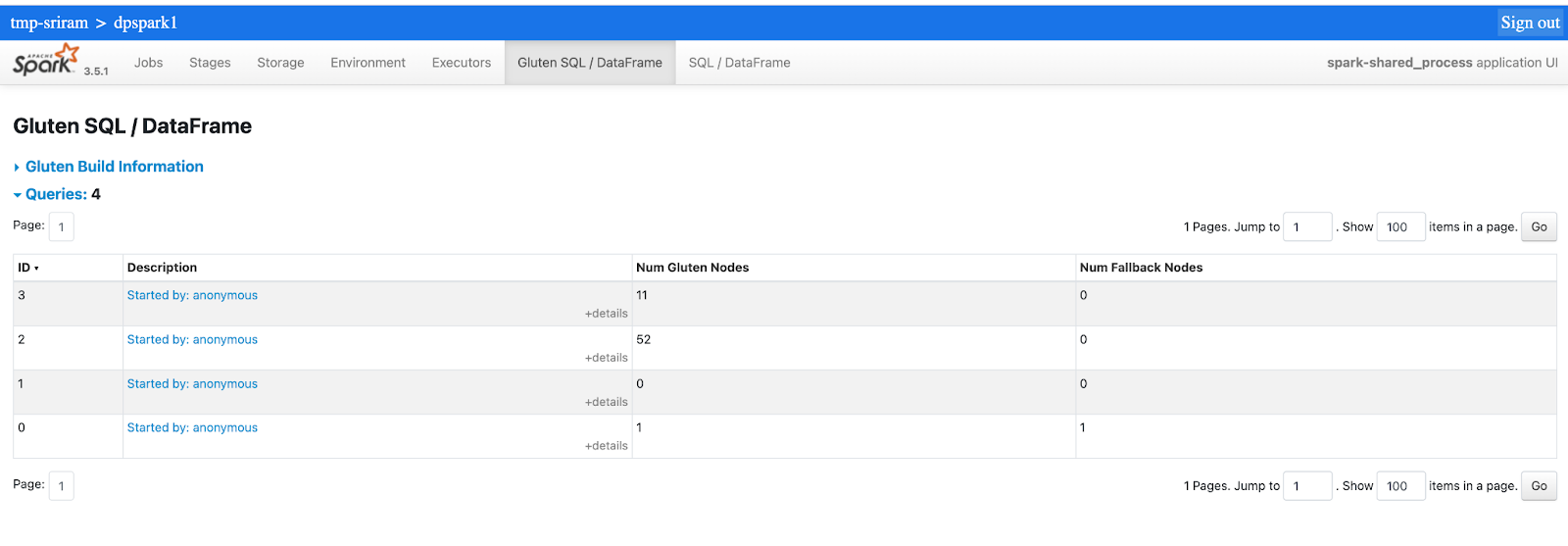Click the bottom items-per-page Show input

click(x=1400, y=485)
